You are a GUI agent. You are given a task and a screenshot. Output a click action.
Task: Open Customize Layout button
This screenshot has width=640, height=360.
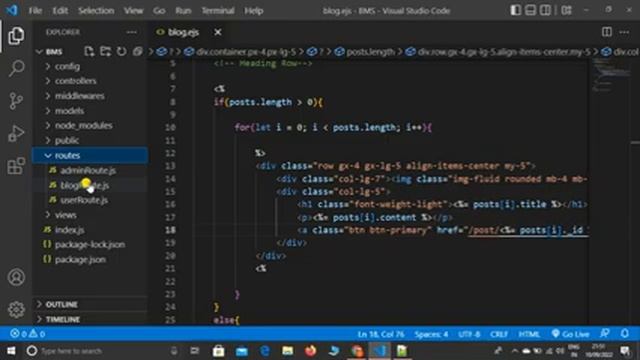pos(566,10)
